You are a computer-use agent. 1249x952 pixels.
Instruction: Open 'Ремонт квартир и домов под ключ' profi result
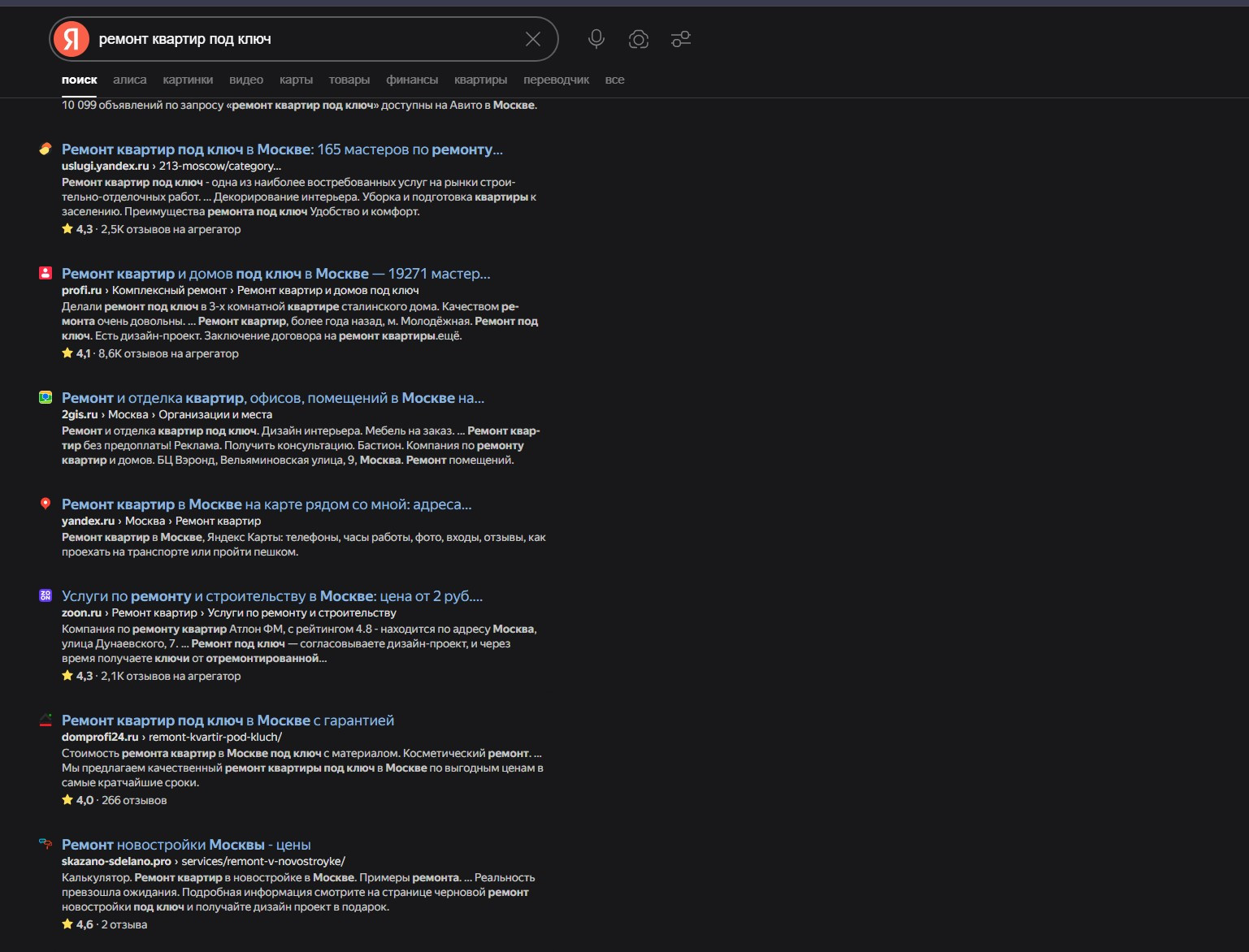(276, 274)
